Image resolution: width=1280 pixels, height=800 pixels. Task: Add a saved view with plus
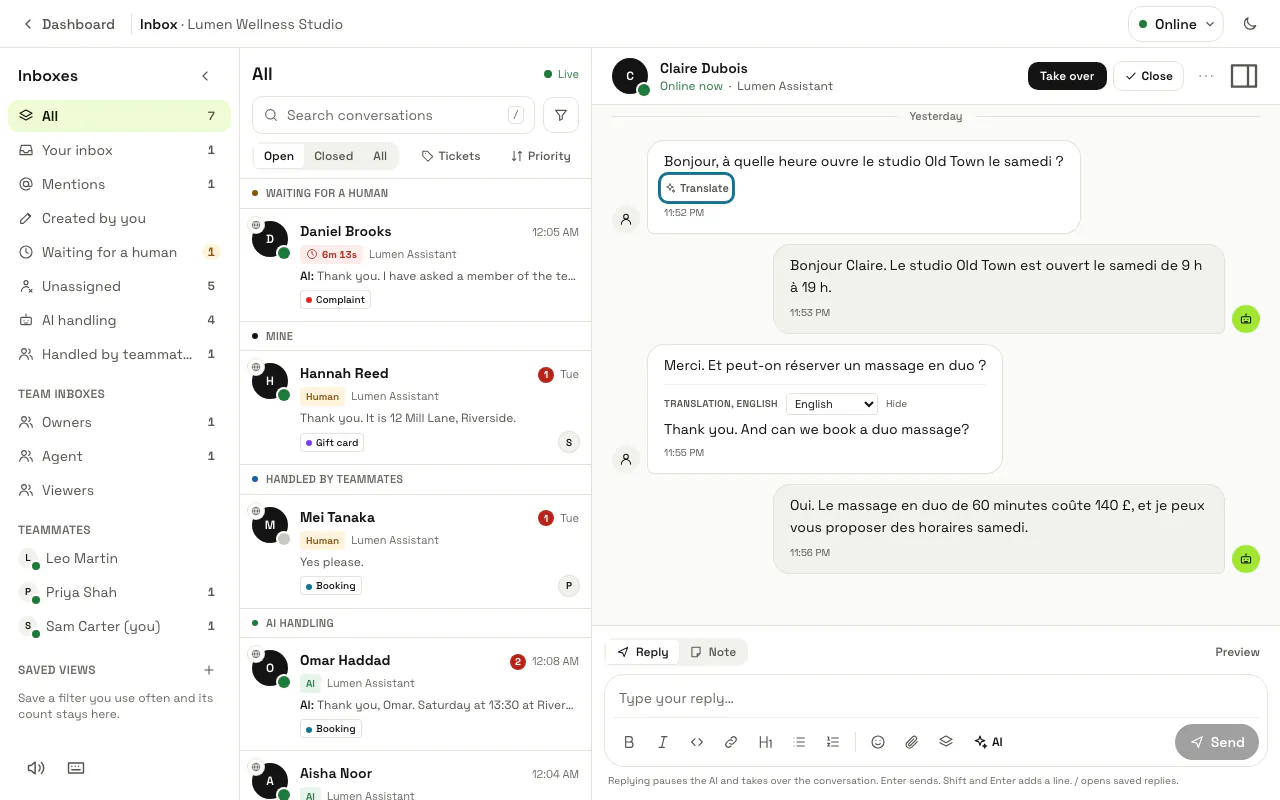pyautogui.click(x=209, y=670)
